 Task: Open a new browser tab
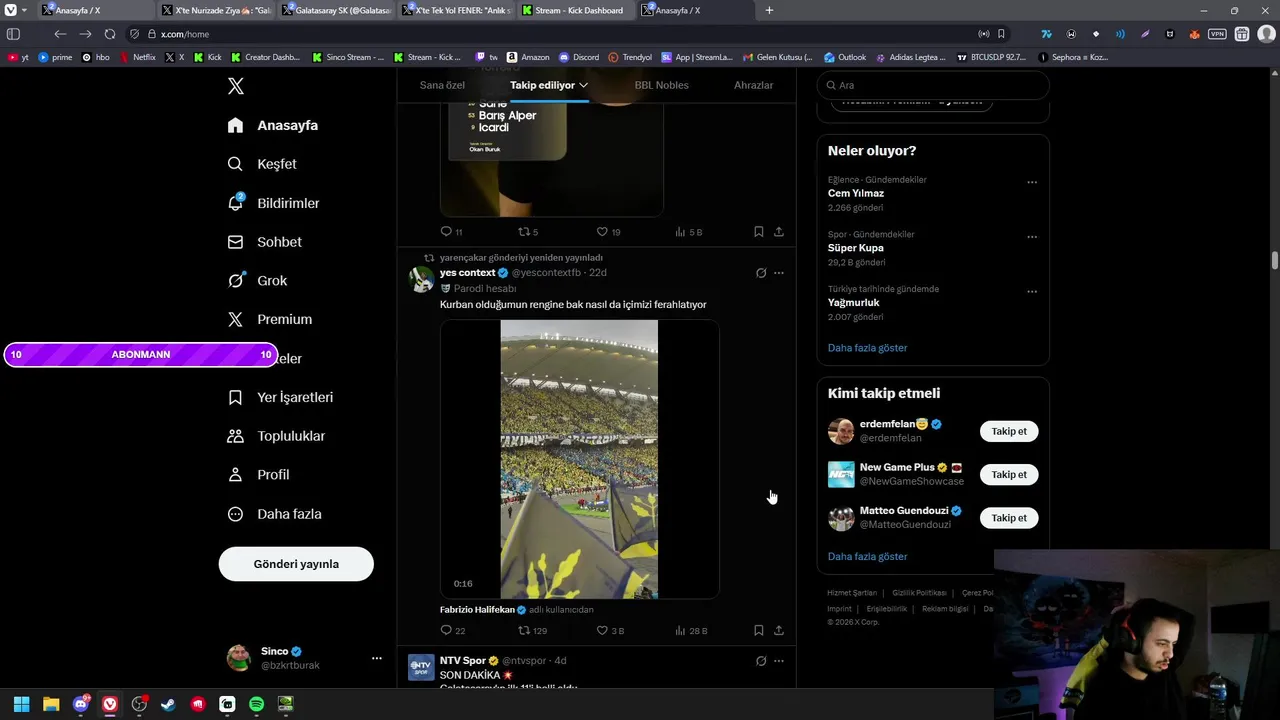pos(769,10)
